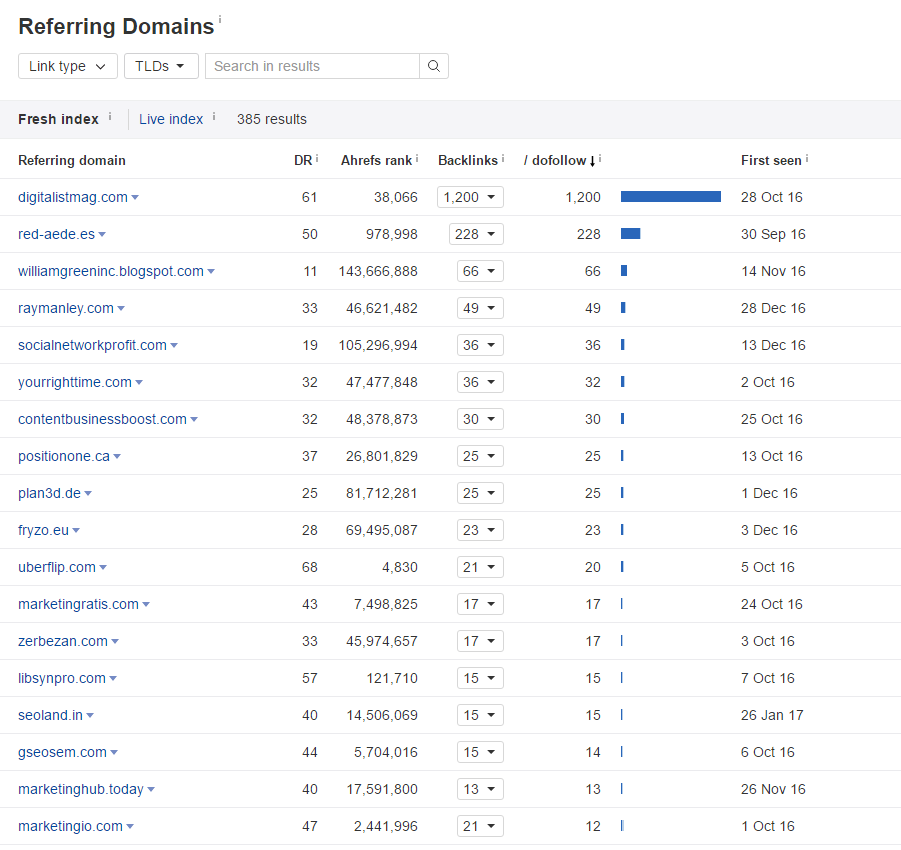Expand backlinks dropdown for fryzo.eu
The image size is (901, 850).
click(x=480, y=530)
